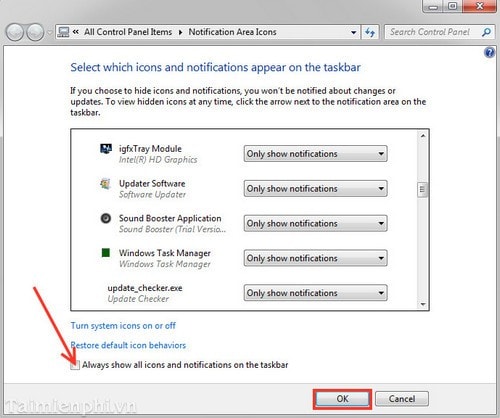
Task: Click the Updater Software icon
Action: [x=106, y=184]
